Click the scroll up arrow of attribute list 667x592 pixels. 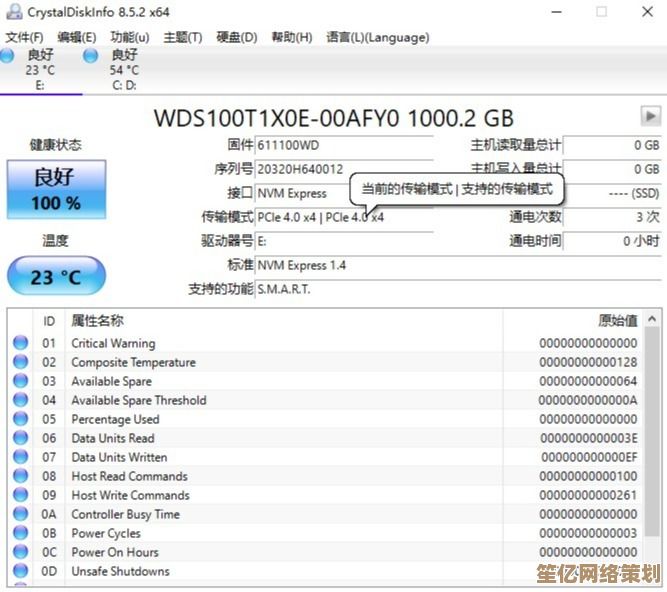(652, 319)
